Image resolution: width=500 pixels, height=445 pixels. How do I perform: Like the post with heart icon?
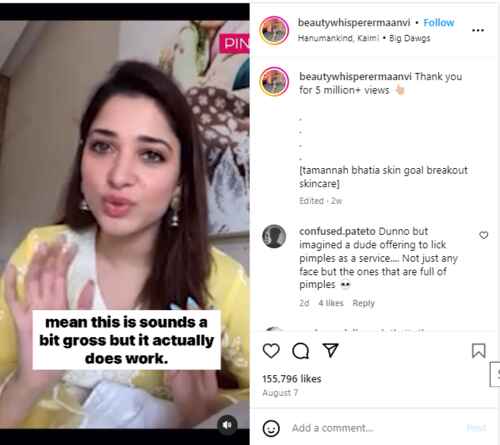pyautogui.click(x=271, y=351)
